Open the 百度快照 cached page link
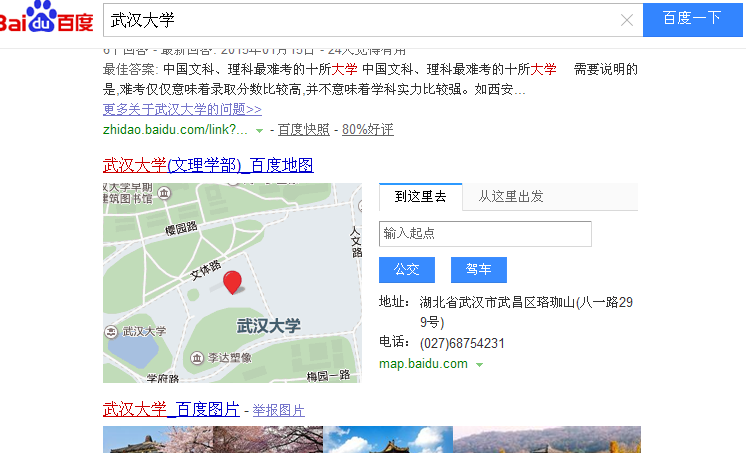Viewport: 746px width, 453px height. 303,130
